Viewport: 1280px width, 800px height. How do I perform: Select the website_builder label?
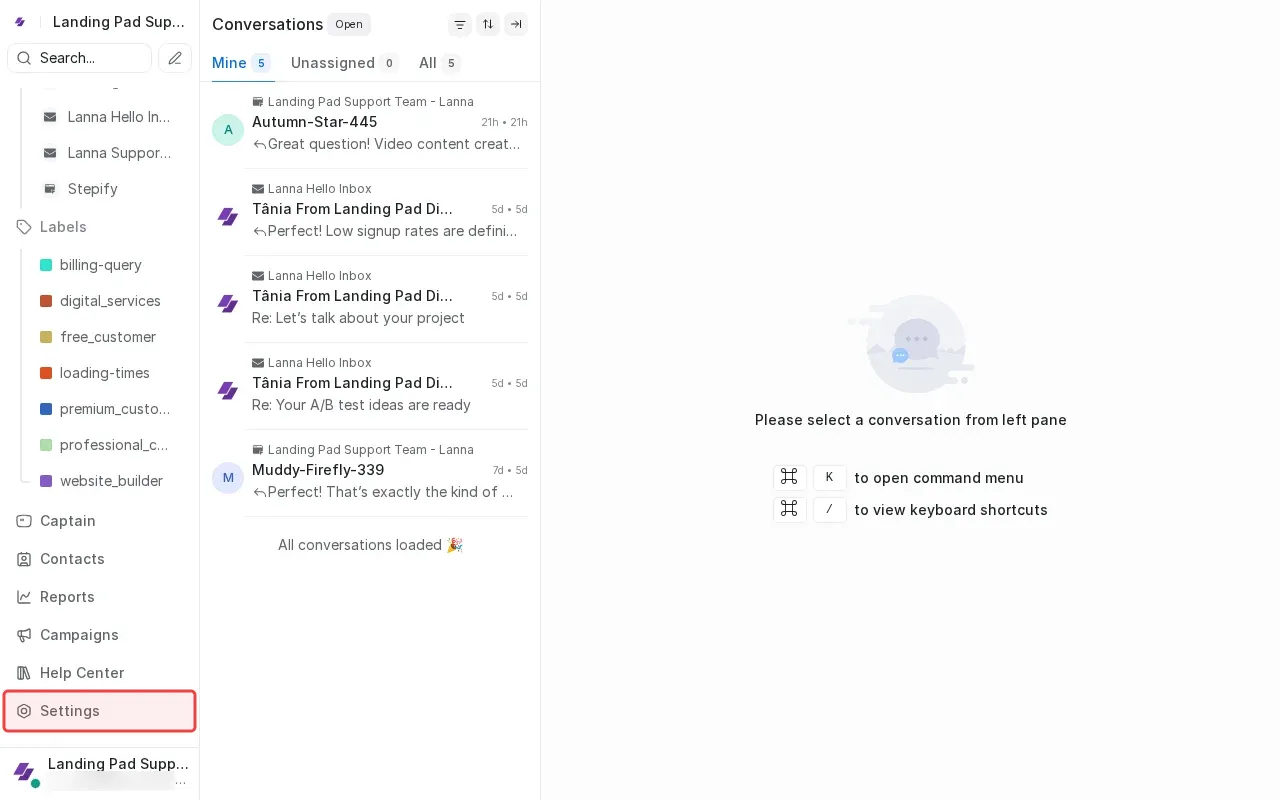click(x=112, y=481)
